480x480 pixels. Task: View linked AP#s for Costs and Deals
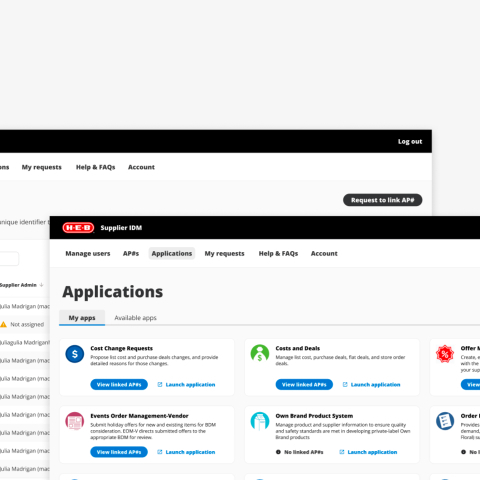tap(304, 385)
